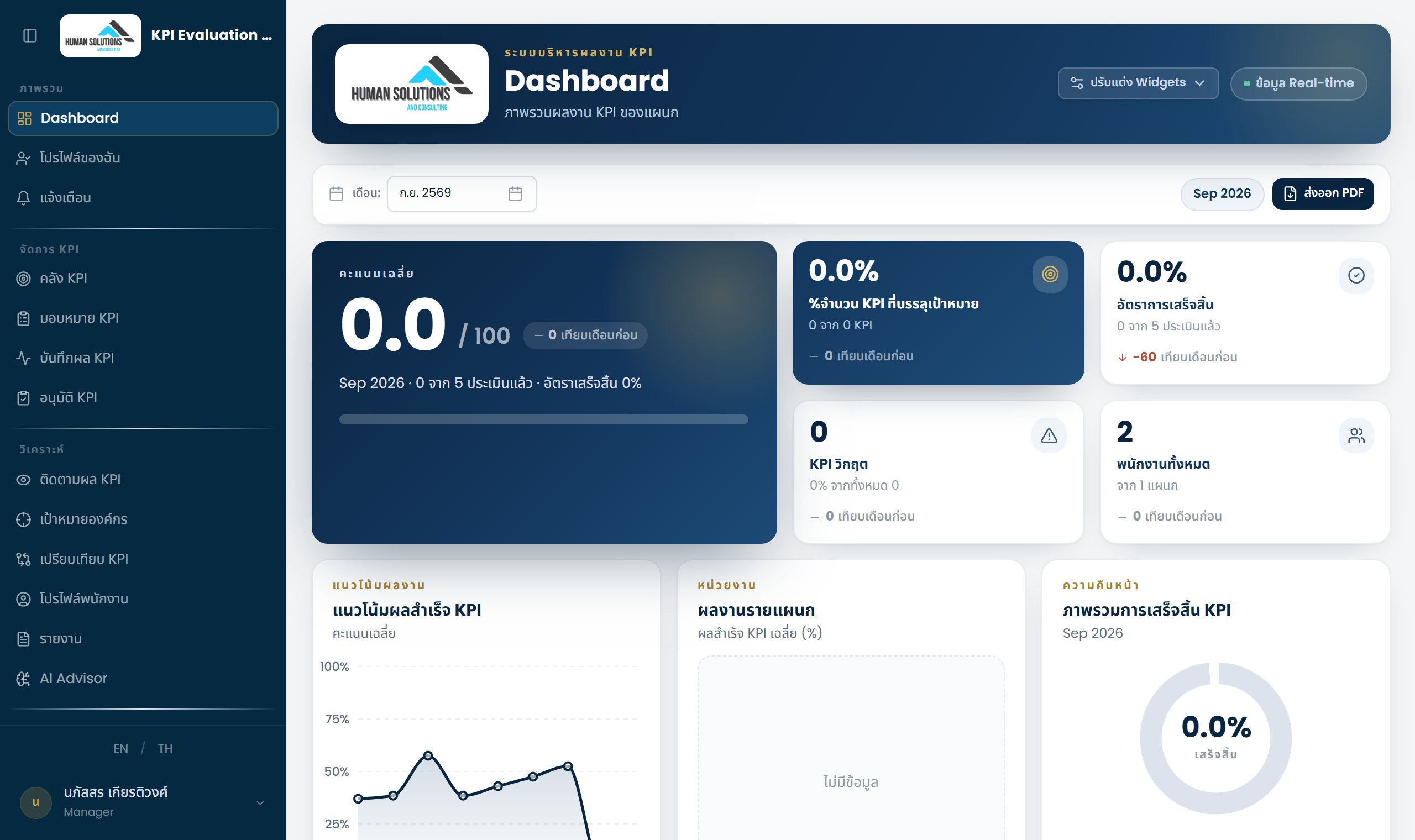
Task: Open โปรไฟล์ของฉัน profile page
Action: [143, 158]
